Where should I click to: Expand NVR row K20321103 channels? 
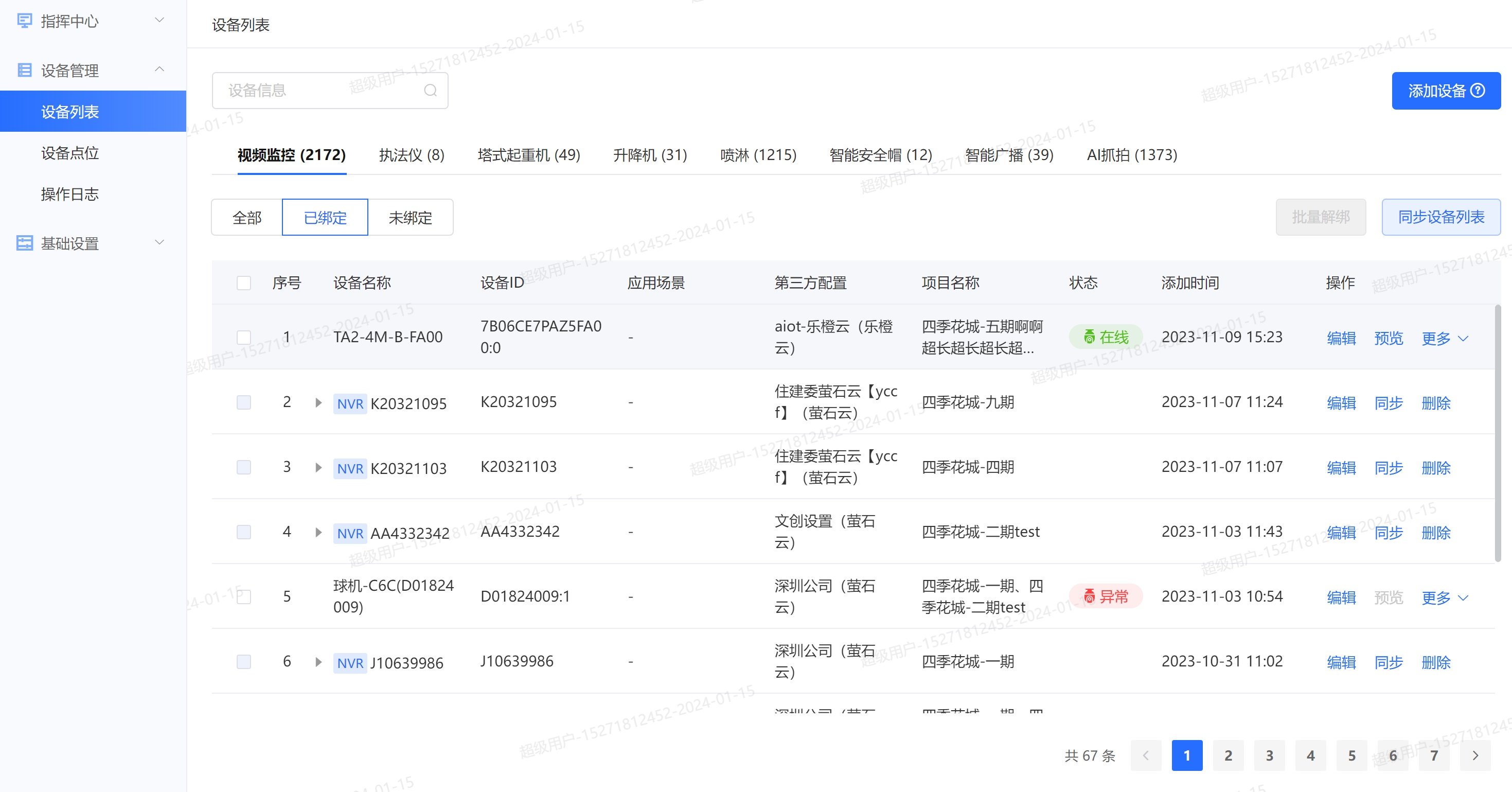(x=318, y=467)
